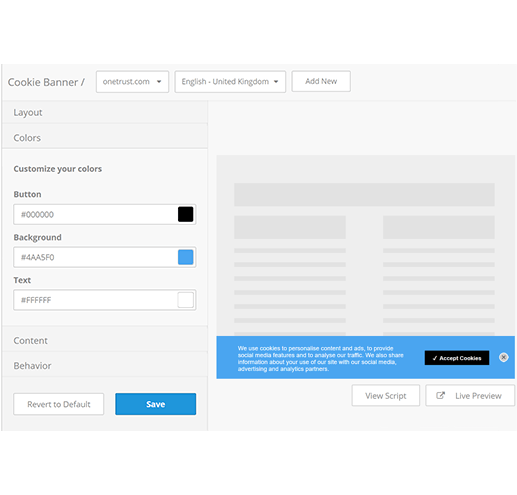Save the cookie banner settings
The width and height of the screenshot is (517, 495).
(x=156, y=404)
